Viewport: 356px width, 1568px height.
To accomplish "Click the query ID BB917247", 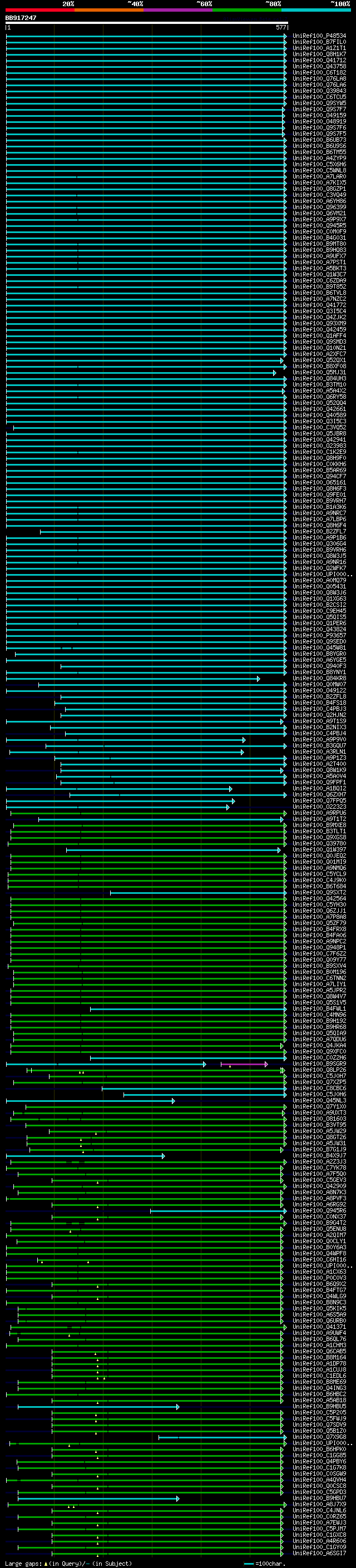I will click(21, 18).
